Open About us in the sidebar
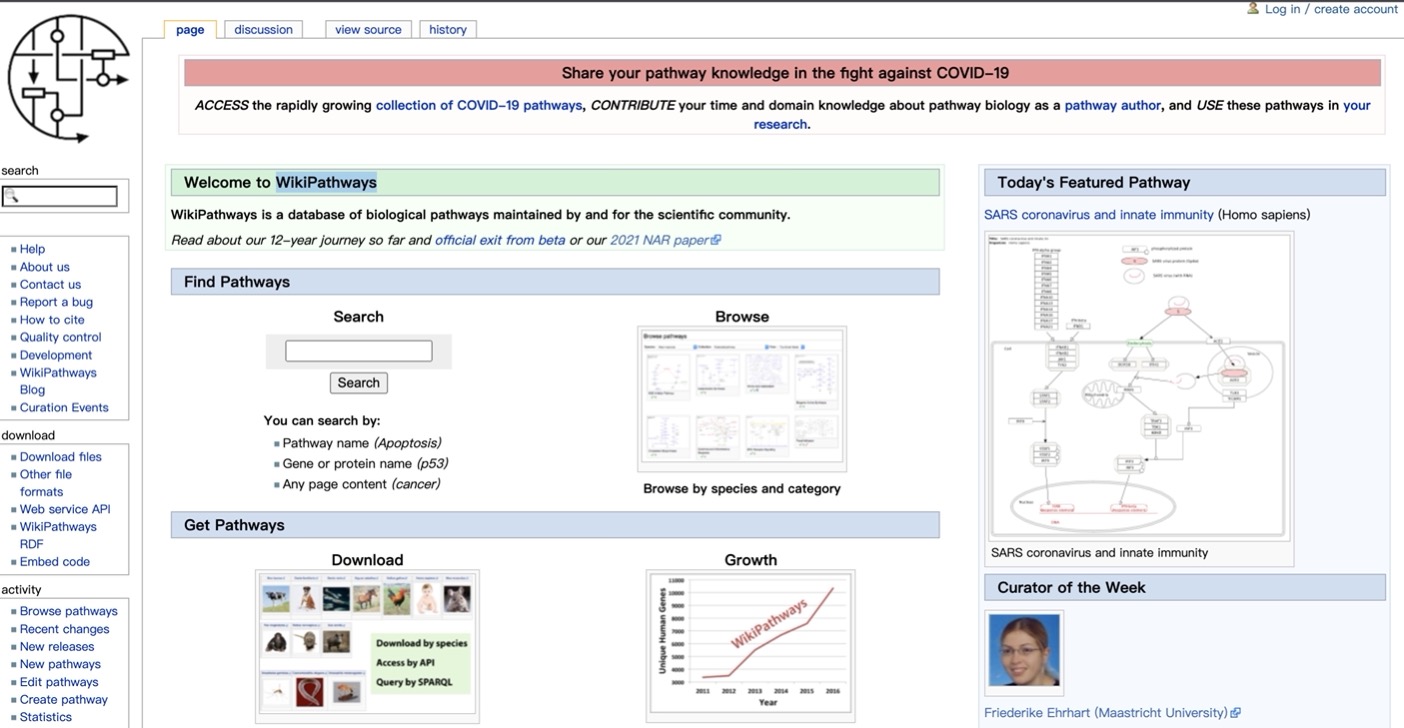1404x728 pixels. pos(45,267)
